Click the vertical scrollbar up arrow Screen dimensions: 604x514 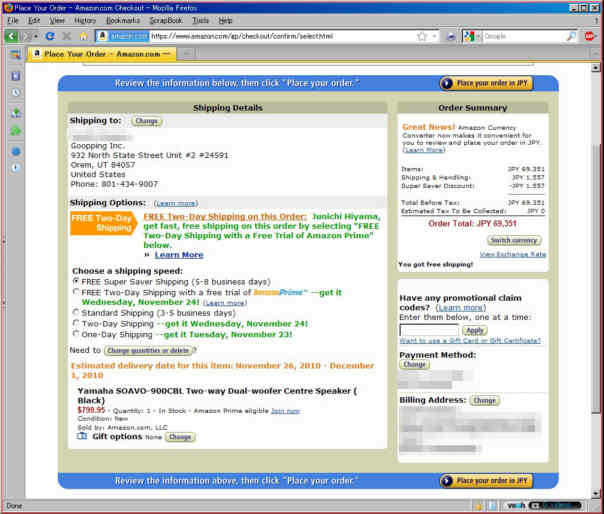[596, 68]
